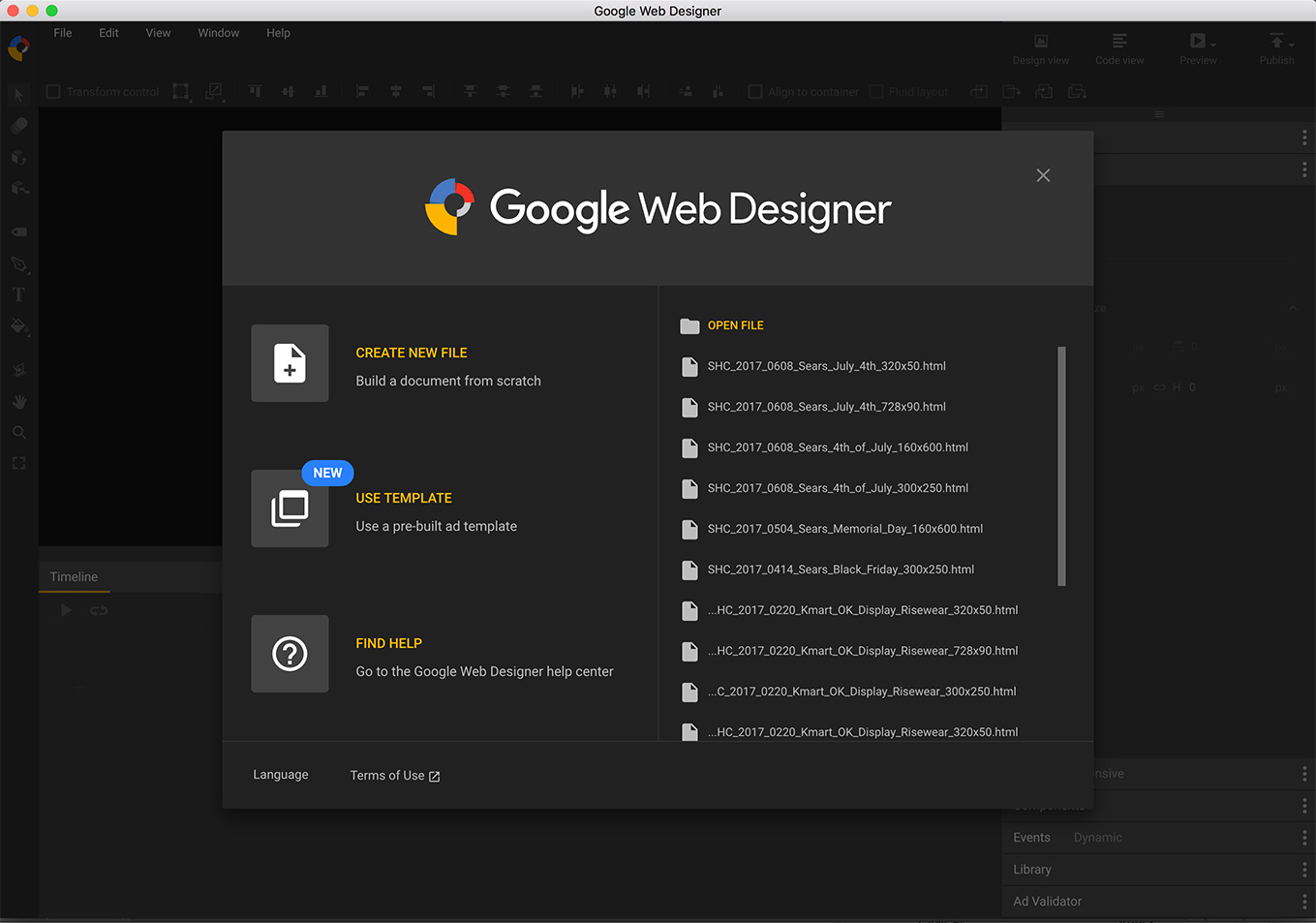Screen dimensions: 1316x923
Task: Click the align bottom edges icon
Action: [321, 91]
